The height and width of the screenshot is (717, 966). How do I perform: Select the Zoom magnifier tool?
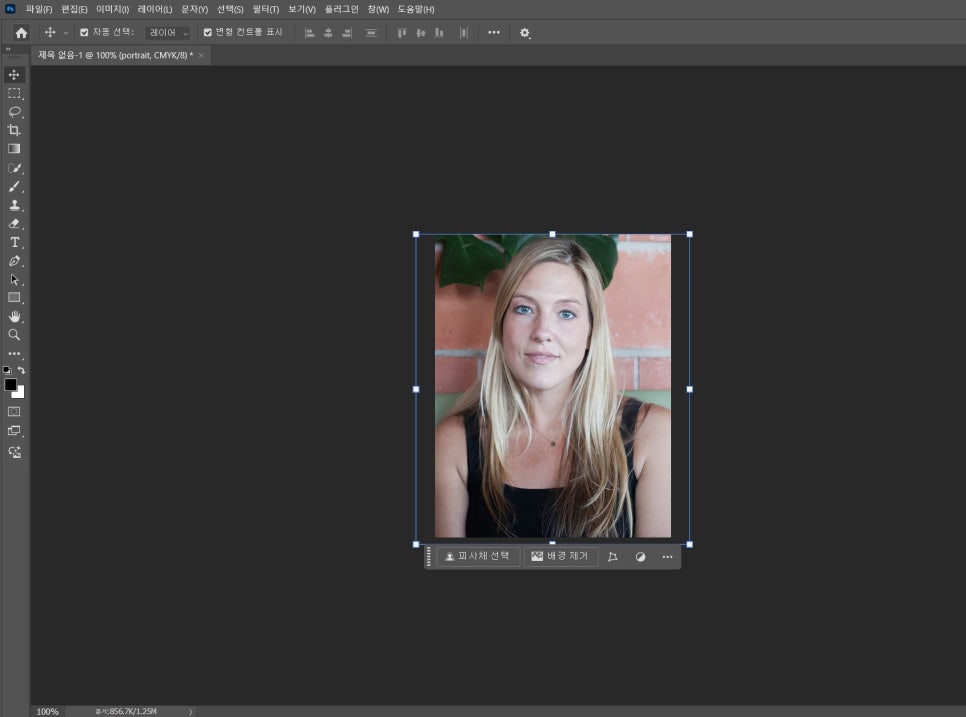[14, 335]
